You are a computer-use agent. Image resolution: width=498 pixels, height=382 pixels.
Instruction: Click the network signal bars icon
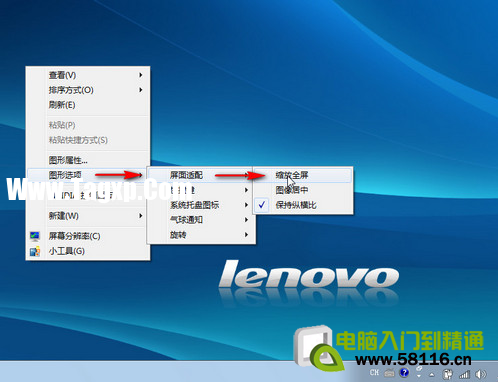click(x=464, y=374)
